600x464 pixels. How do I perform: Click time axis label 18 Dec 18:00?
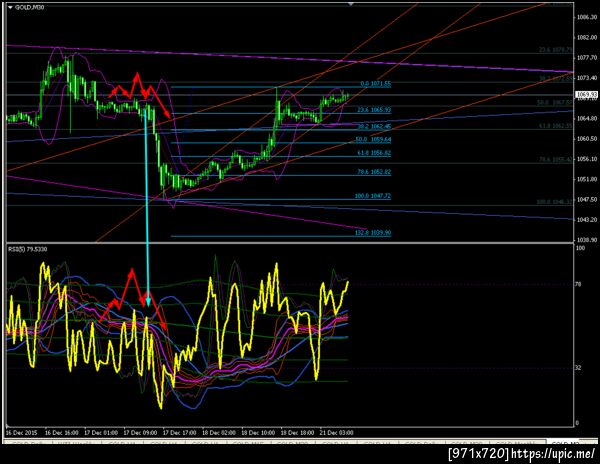[297, 433]
